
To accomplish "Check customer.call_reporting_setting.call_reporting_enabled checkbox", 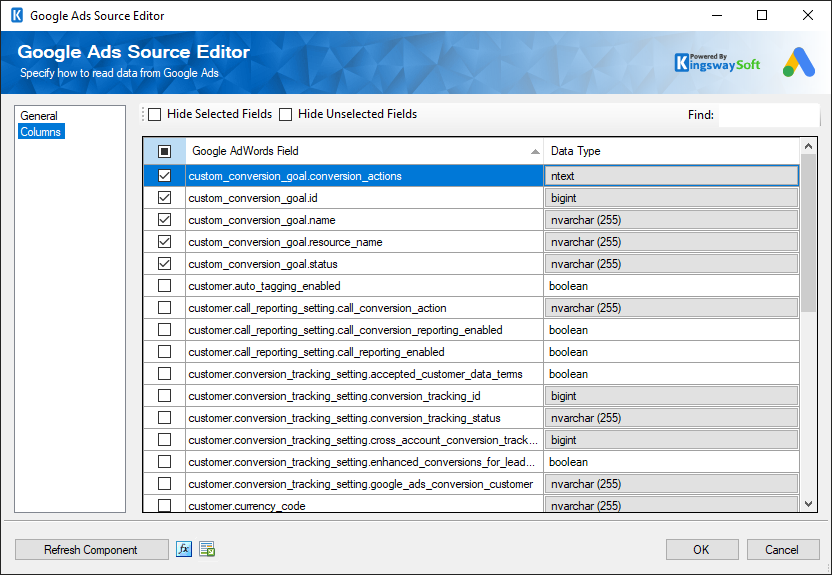I will (164, 352).
